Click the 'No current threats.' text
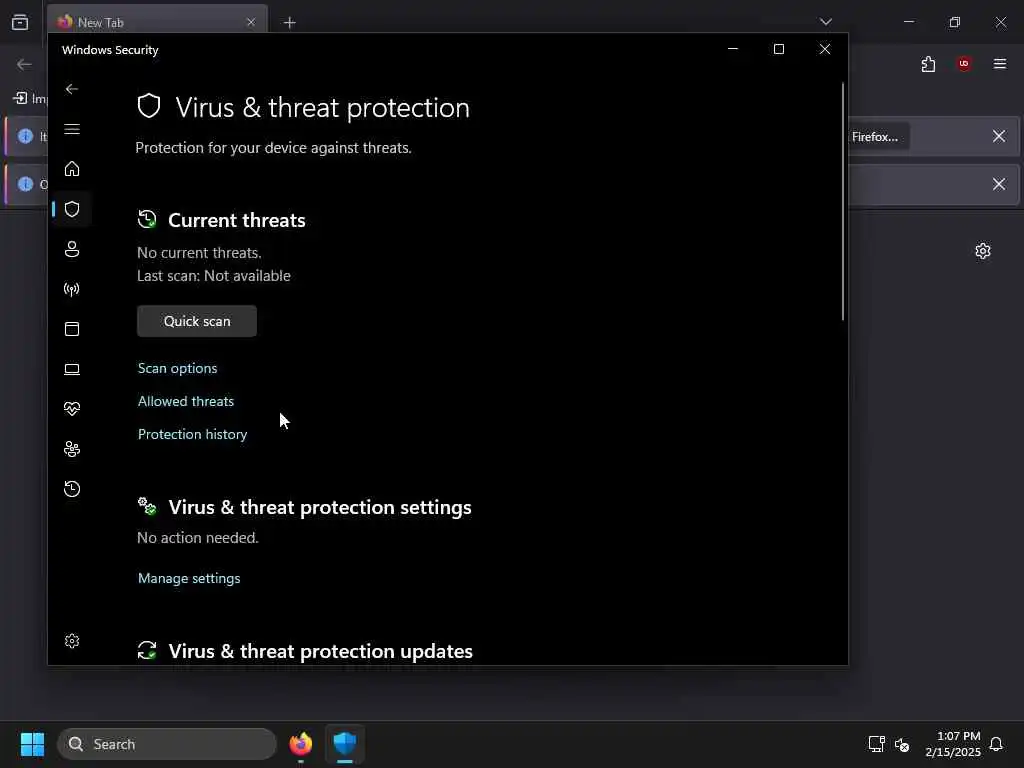The width and height of the screenshot is (1024, 768). click(199, 253)
